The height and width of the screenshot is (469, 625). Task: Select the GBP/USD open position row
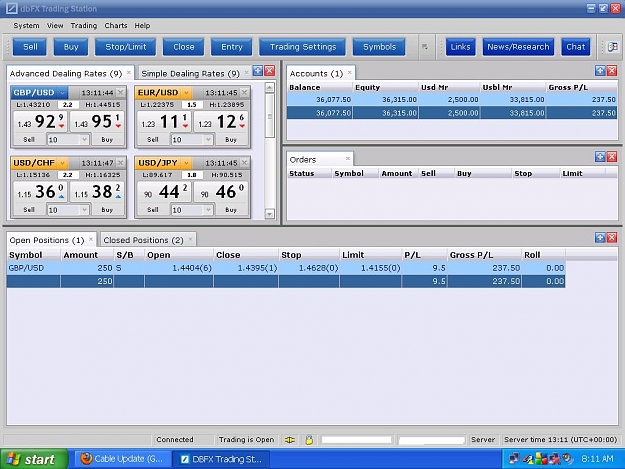(286, 268)
